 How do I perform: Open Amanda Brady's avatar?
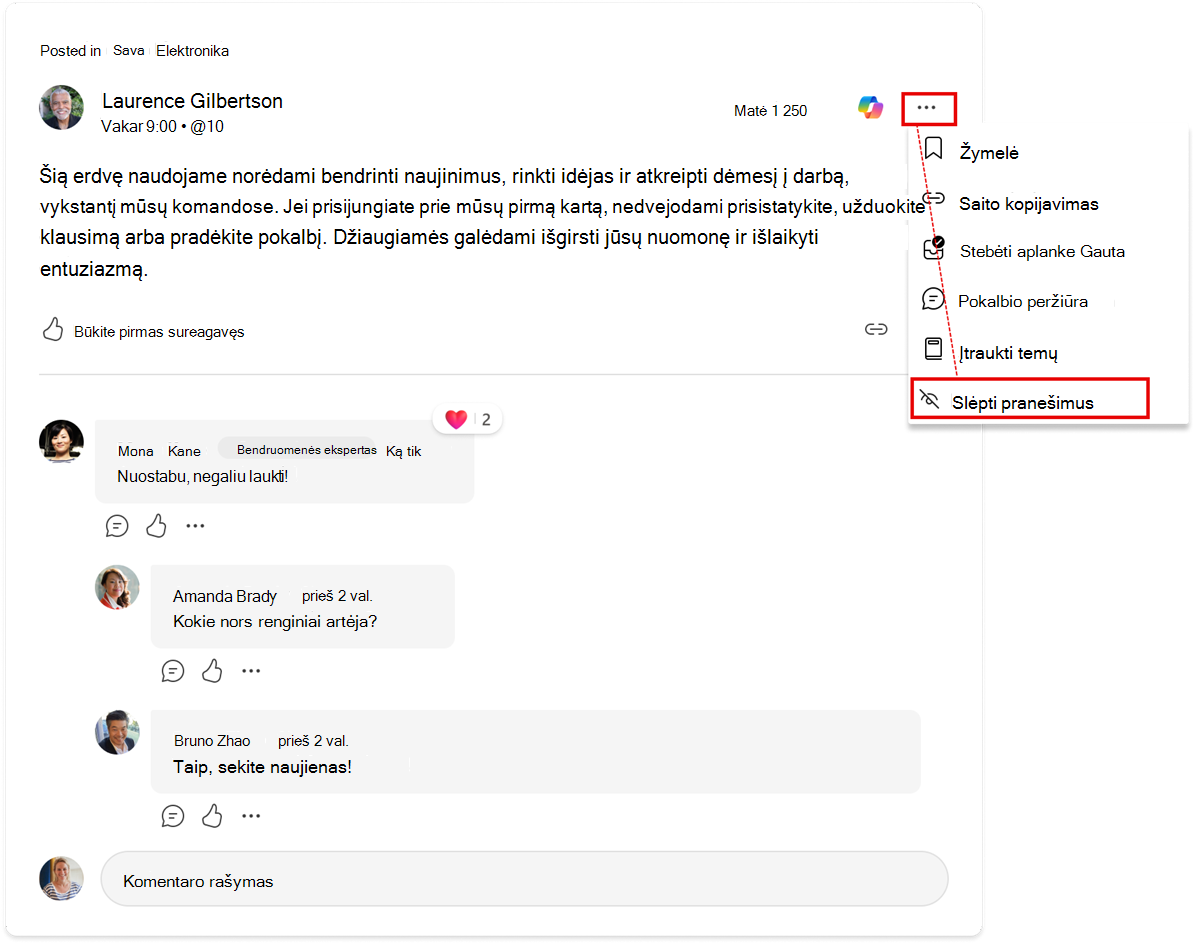[117, 587]
